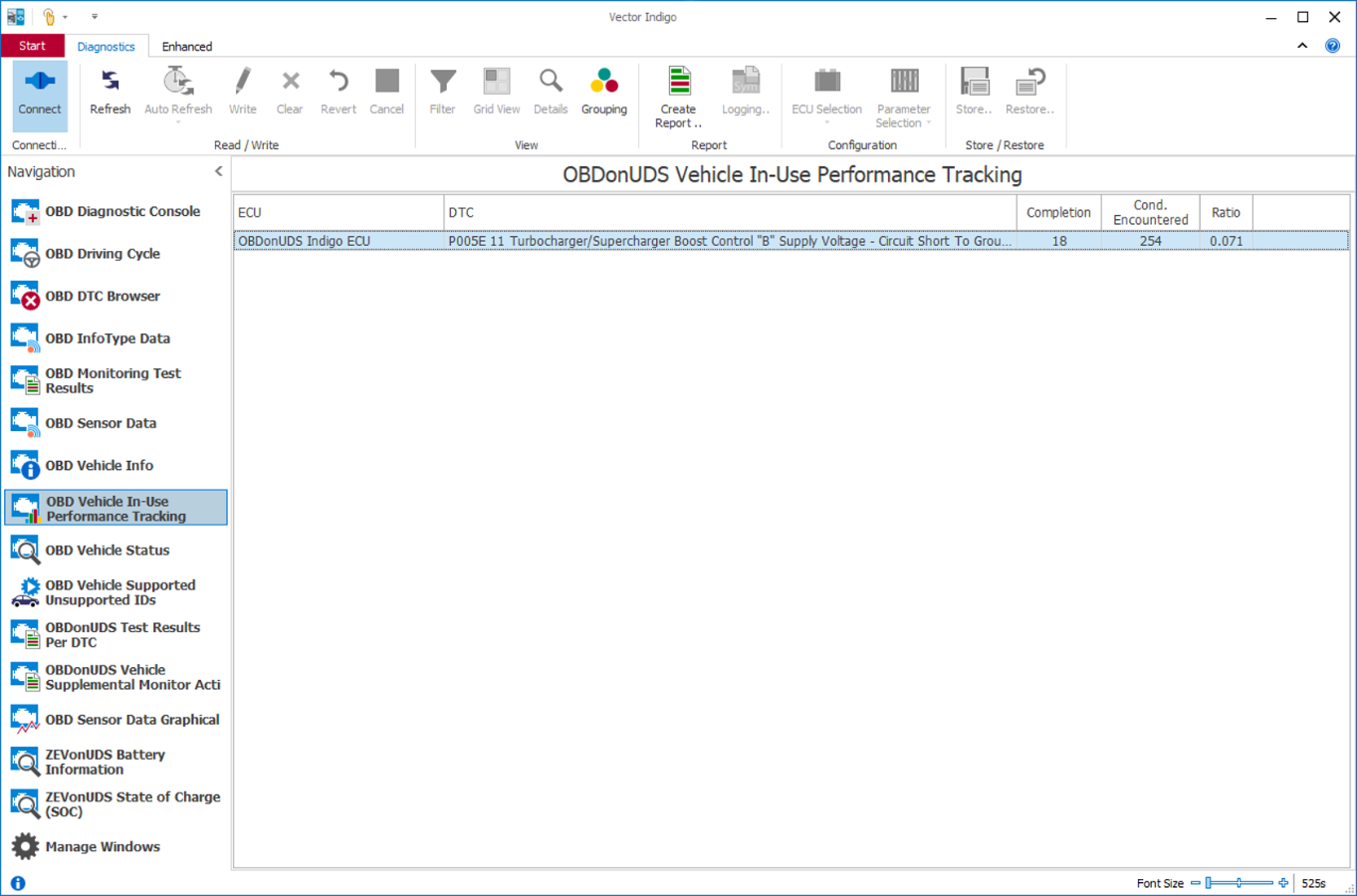Select the OBDonUDS Indigo ECU cell
This screenshot has height=896, width=1357.
pyautogui.click(x=339, y=241)
